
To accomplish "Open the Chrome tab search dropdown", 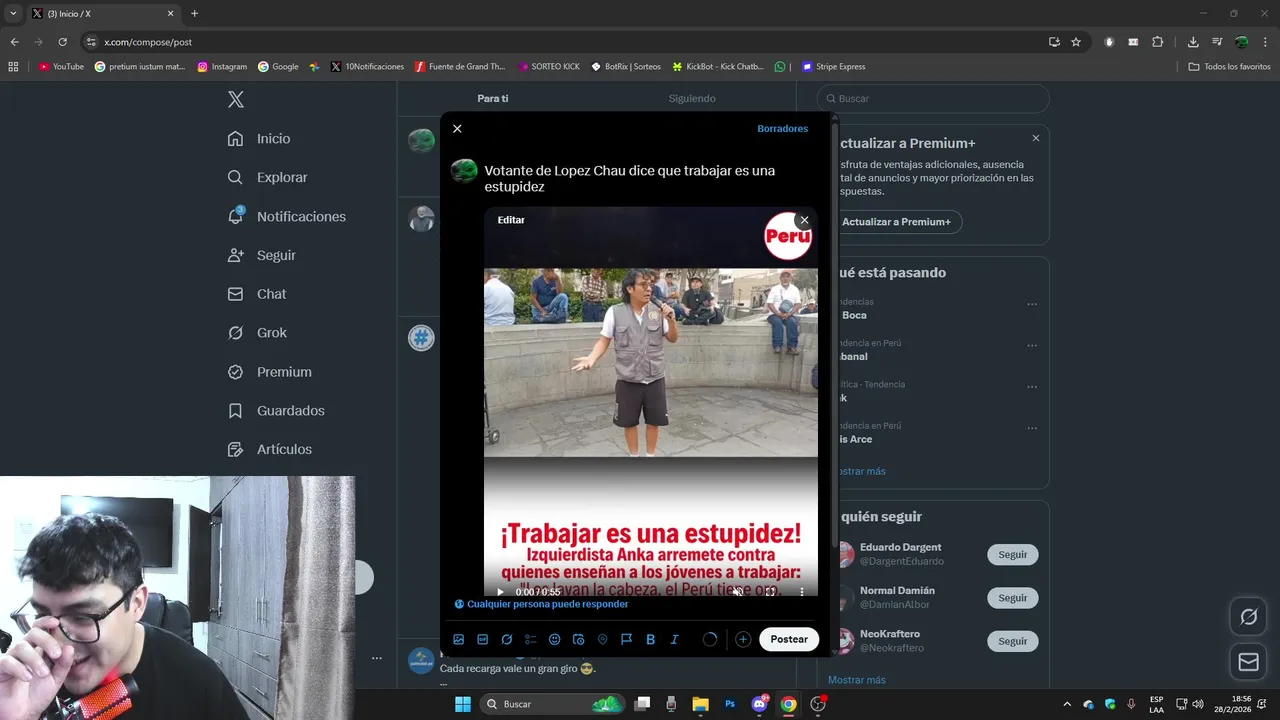I will tap(13, 14).
